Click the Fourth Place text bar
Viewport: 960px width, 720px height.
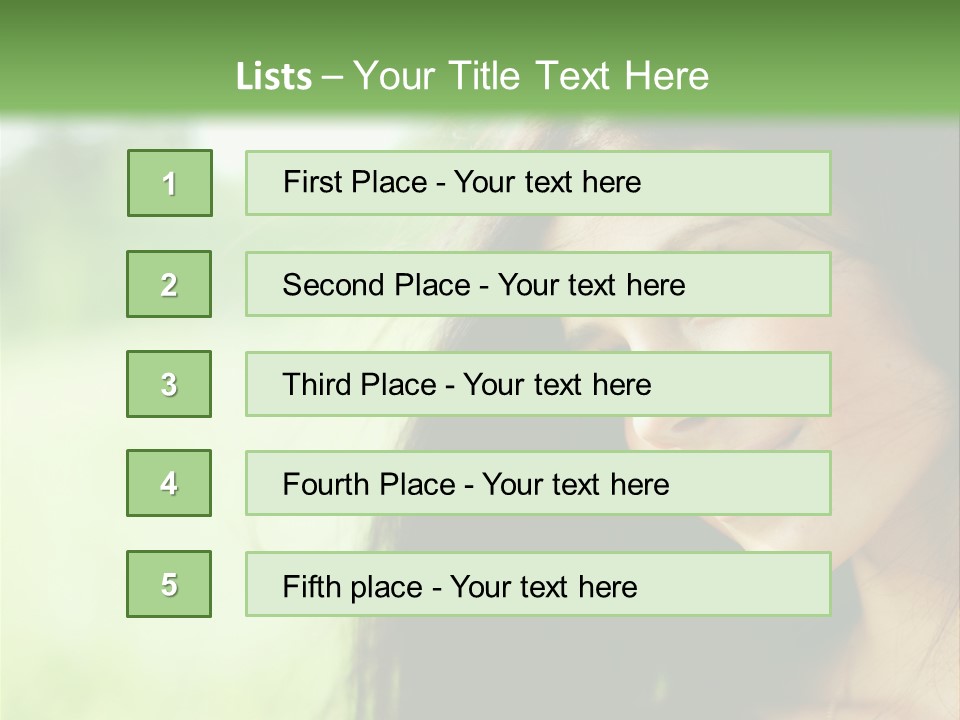538,483
